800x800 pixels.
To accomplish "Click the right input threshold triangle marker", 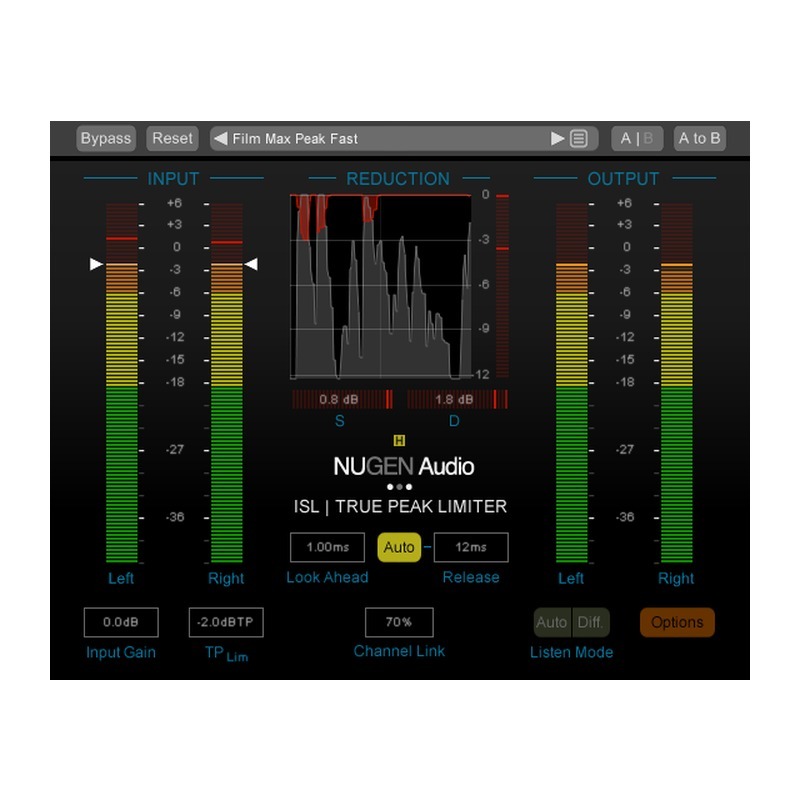I will [251, 264].
